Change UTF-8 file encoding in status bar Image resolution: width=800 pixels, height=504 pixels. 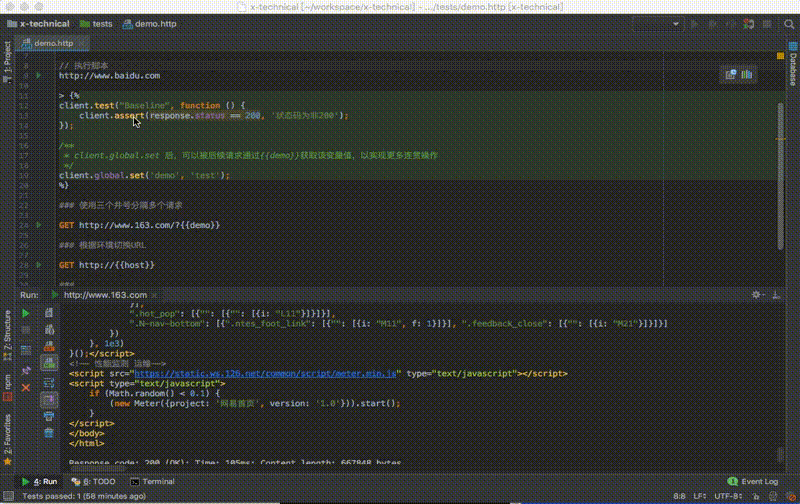(728, 496)
